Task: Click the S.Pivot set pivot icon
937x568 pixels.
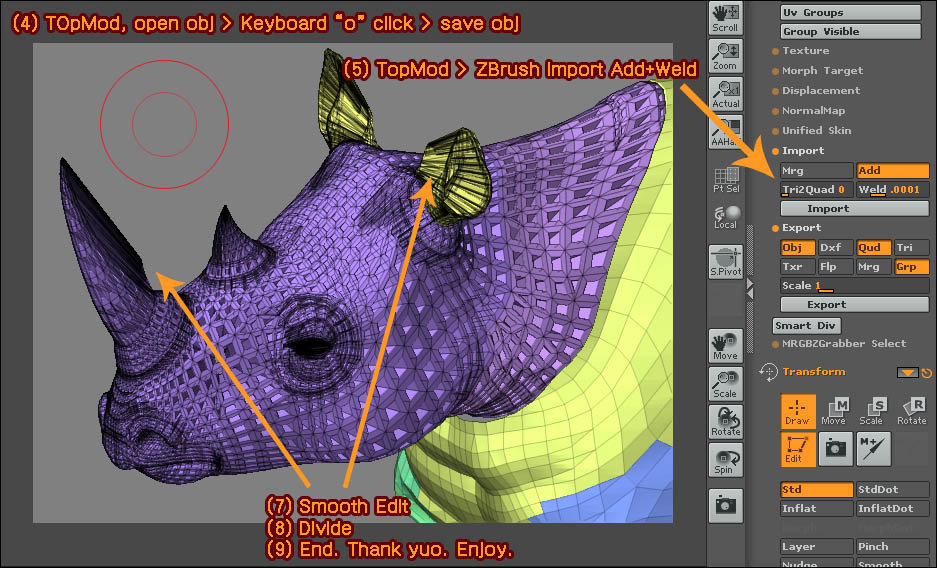Action: [725, 262]
